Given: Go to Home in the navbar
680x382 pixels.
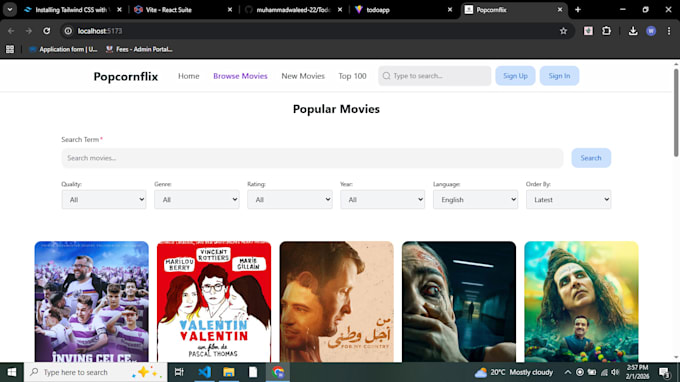Looking at the screenshot, I should [189, 76].
